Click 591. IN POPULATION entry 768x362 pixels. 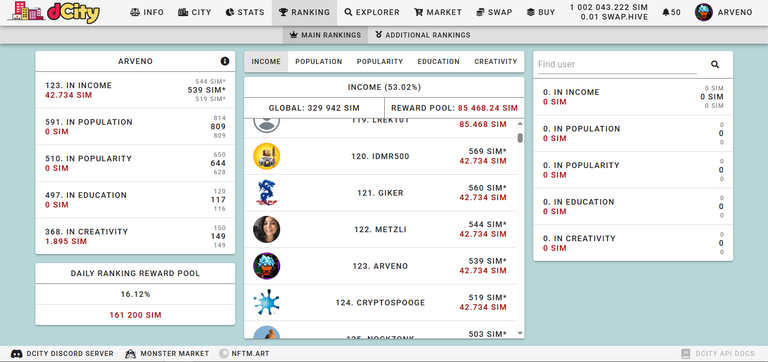point(89,122)
